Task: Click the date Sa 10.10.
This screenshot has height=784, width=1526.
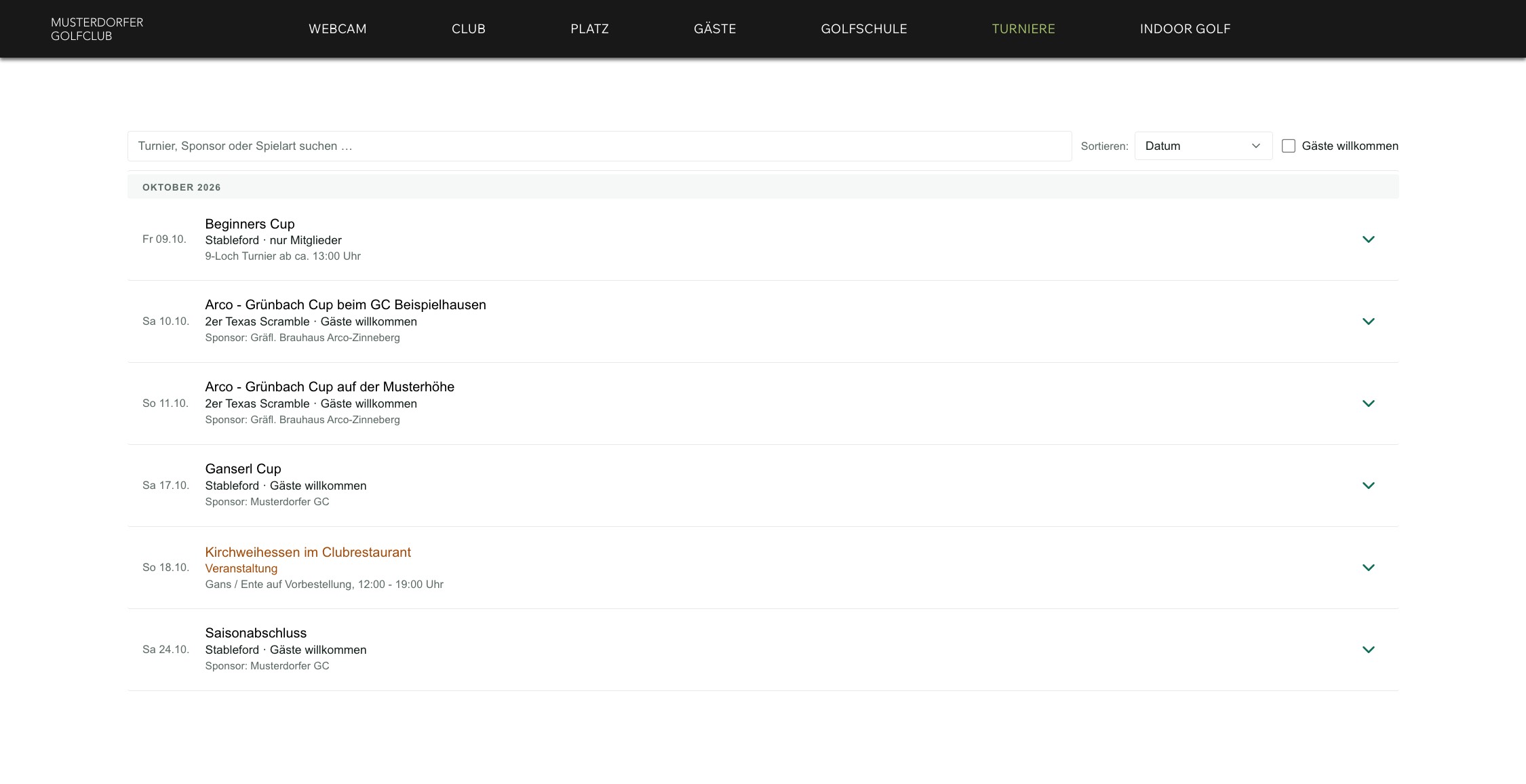Action: click(x=165, y=321)
